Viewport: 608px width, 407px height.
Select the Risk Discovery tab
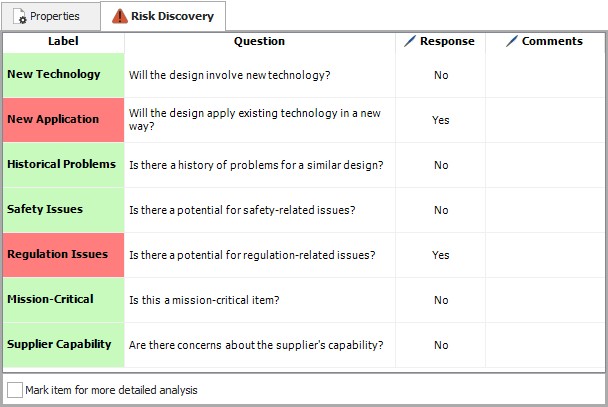pyautogui.click(x=163, y=16)
